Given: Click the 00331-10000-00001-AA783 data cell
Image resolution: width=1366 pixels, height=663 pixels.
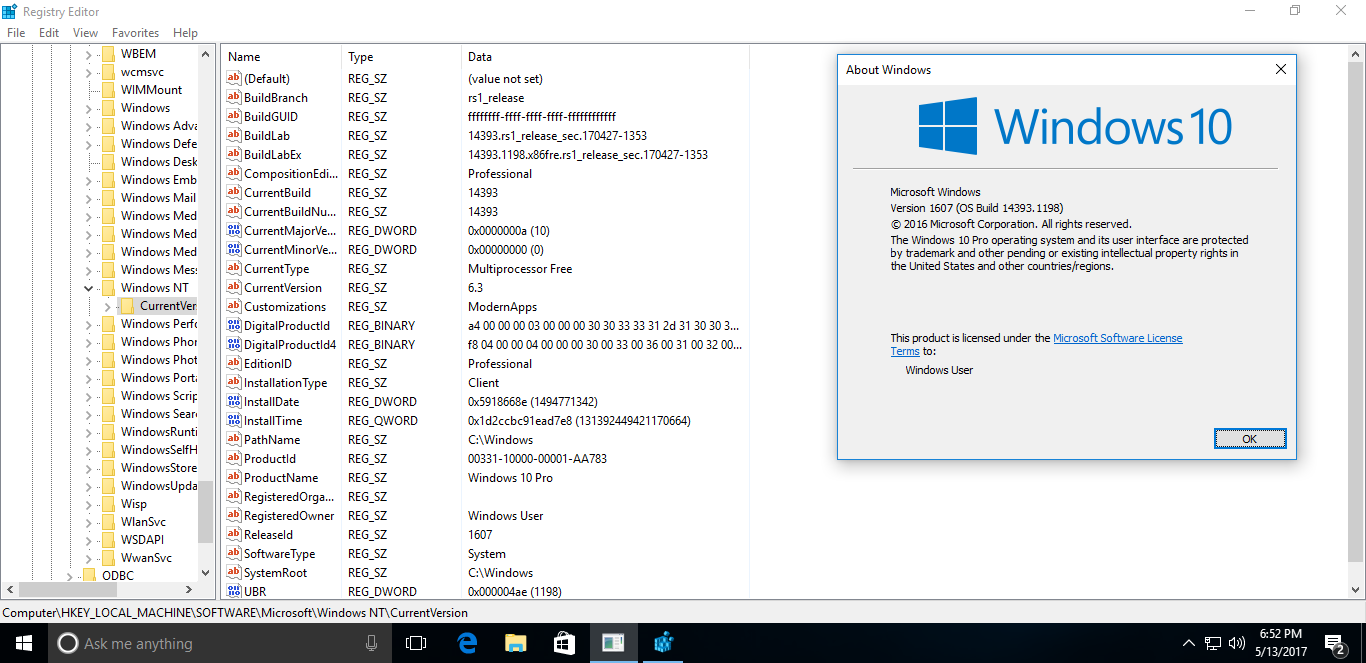Looking at the screenshot, I should (x=537, y=459).
